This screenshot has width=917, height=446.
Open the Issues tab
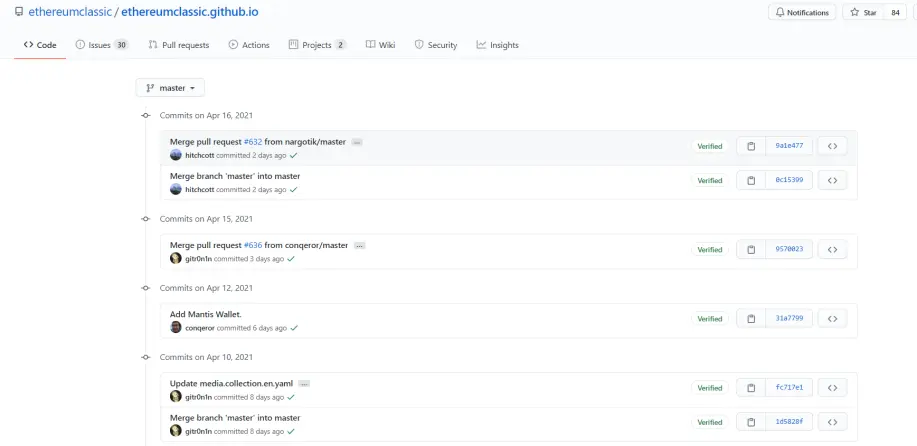(x=102, y=45)
